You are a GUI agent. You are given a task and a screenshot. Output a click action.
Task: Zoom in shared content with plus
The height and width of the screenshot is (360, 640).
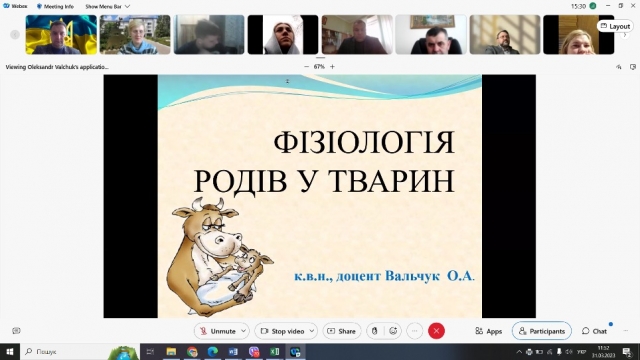332,67
